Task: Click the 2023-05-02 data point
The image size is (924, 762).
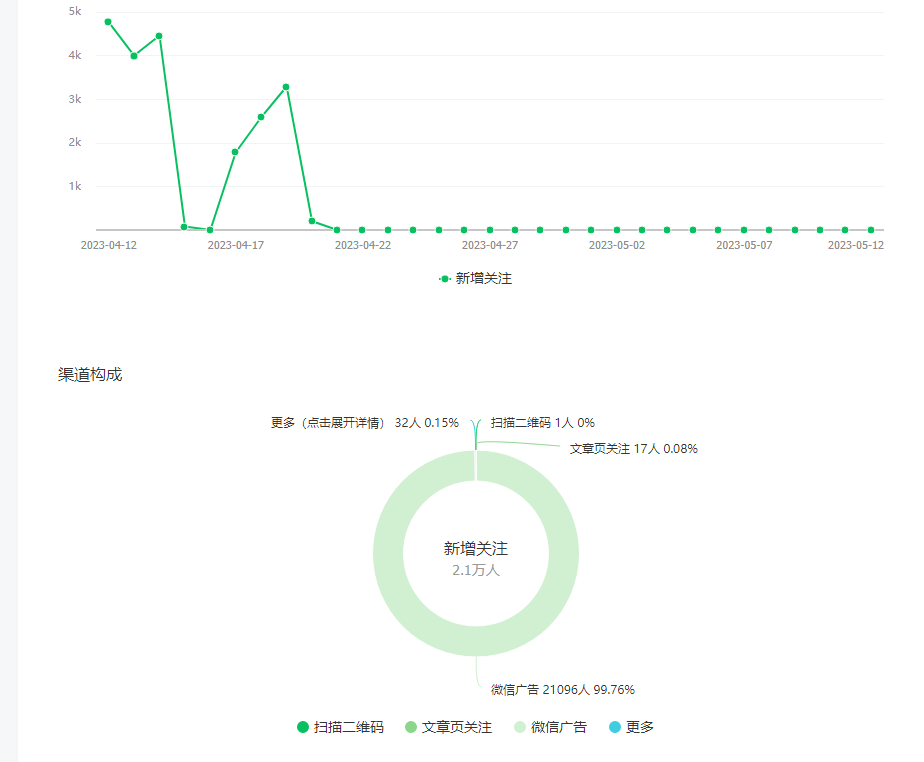Action: pos(617,230)
